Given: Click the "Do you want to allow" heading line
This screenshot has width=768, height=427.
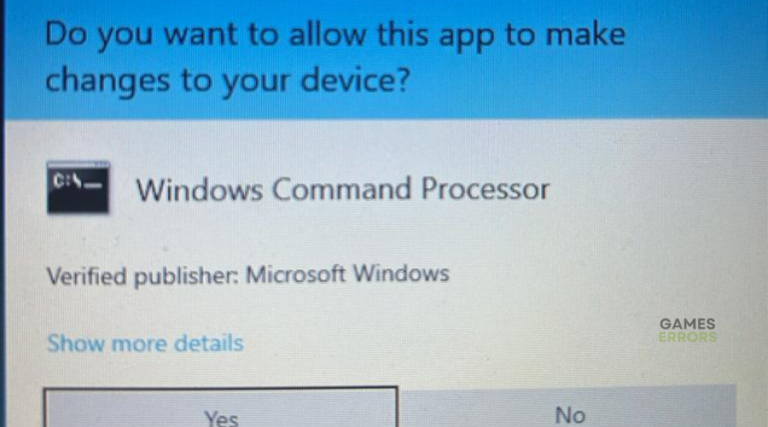Looking at the screenshot, I should 336,35.
